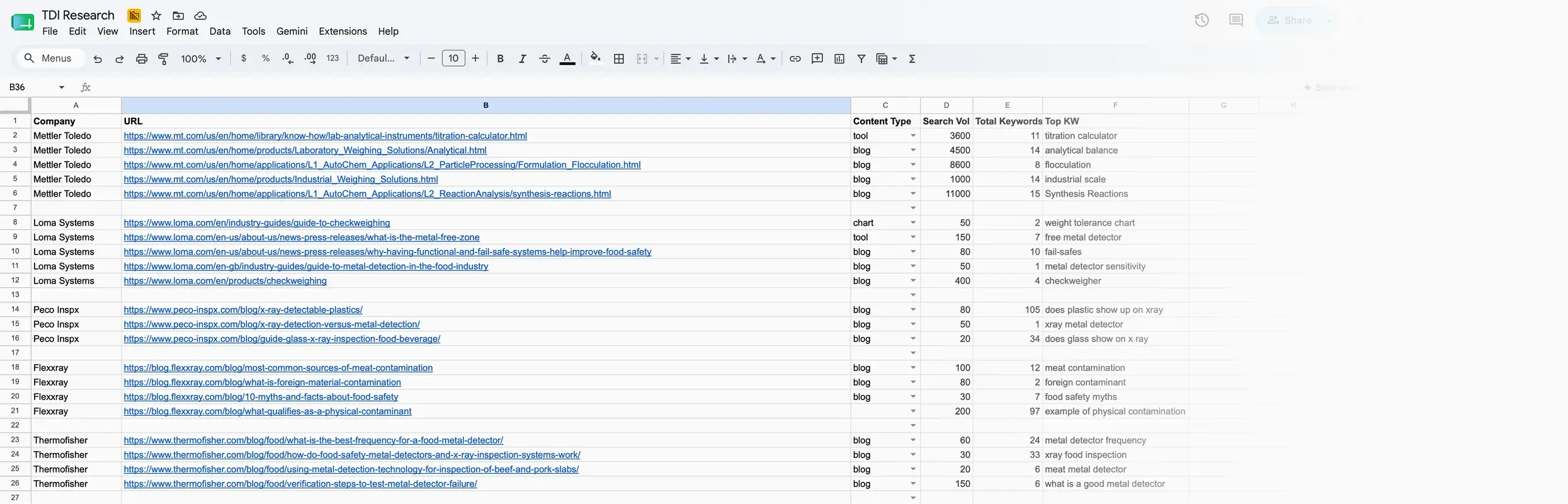Screen dimensions: 1568x504
Task: Open vertical align dropdown
Action: [708, 59]
